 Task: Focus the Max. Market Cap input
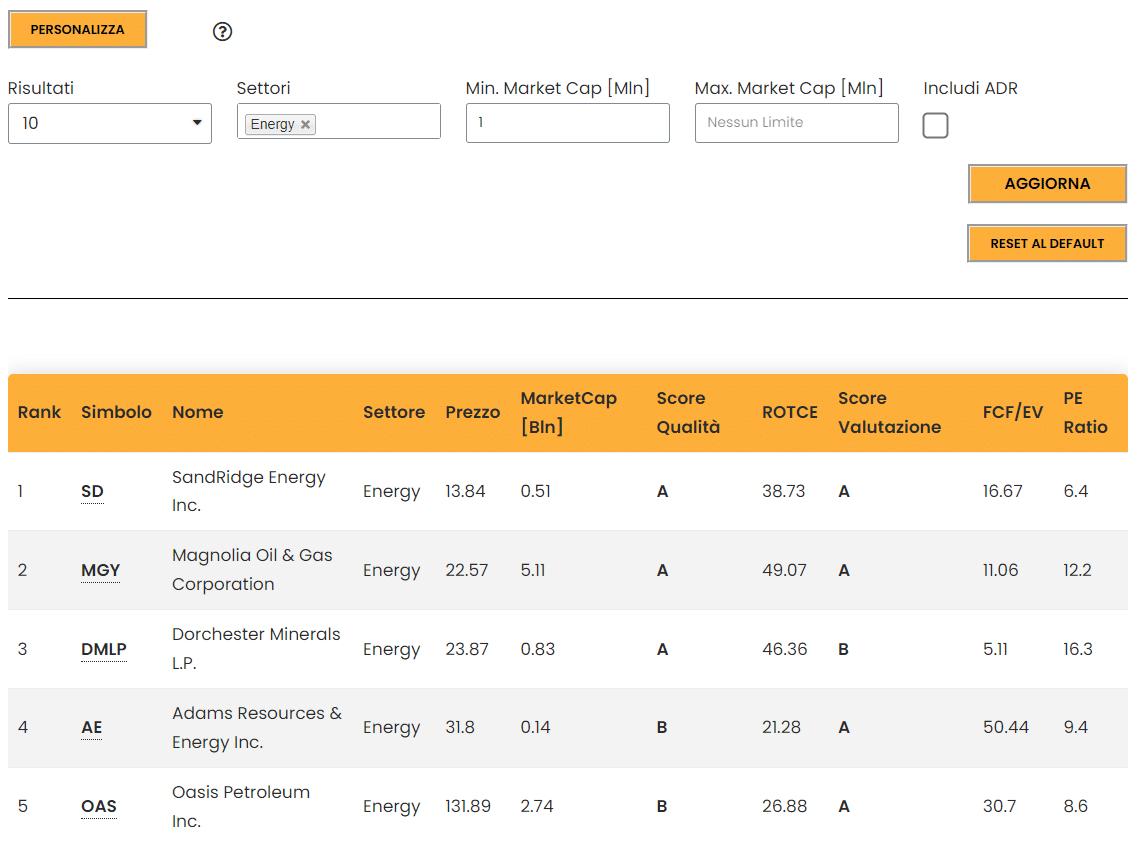pos(796,122)
